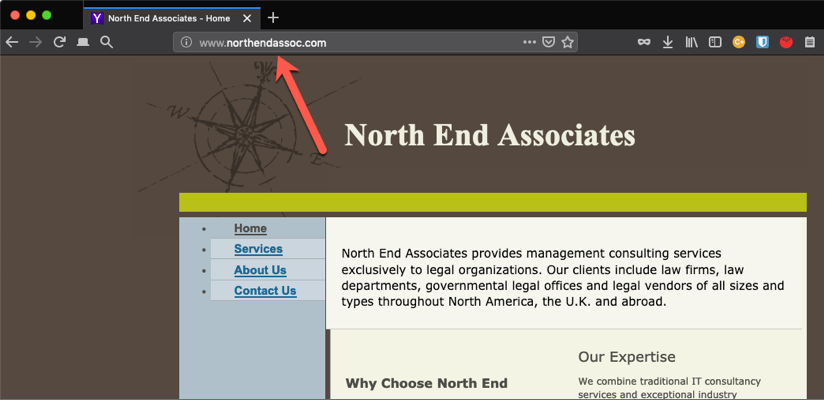Open a new tab with plus button
This screenshot has height=400, width=824.
tap(273, 18)
